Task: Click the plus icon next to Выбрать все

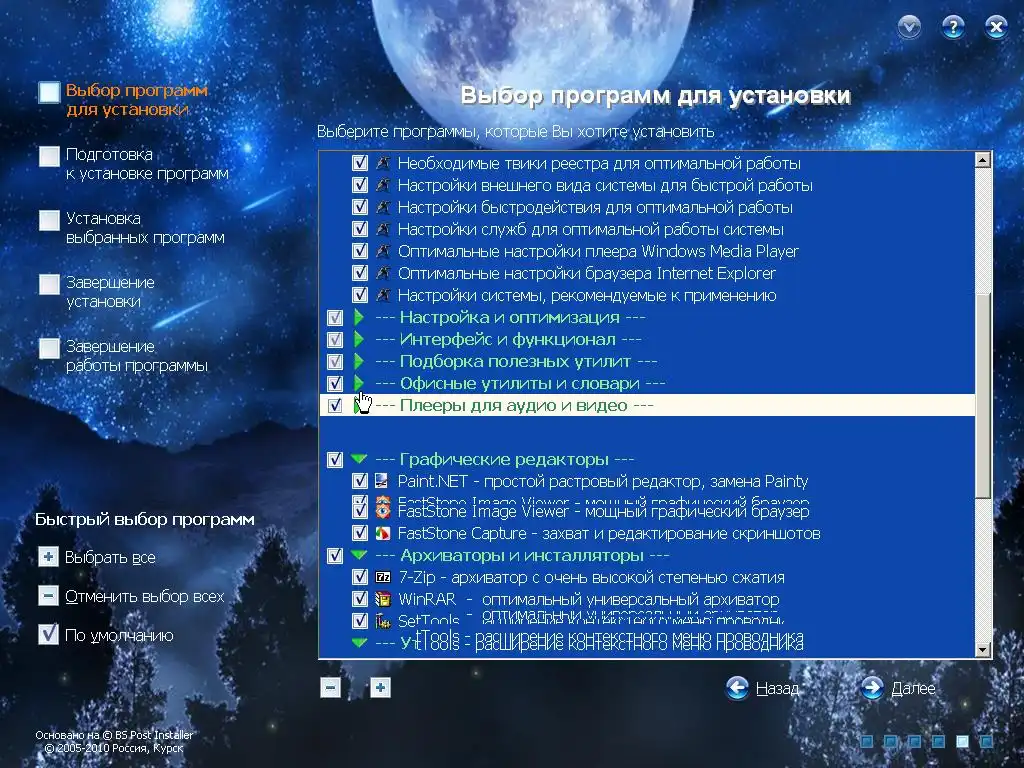Action: click(48, 557)
